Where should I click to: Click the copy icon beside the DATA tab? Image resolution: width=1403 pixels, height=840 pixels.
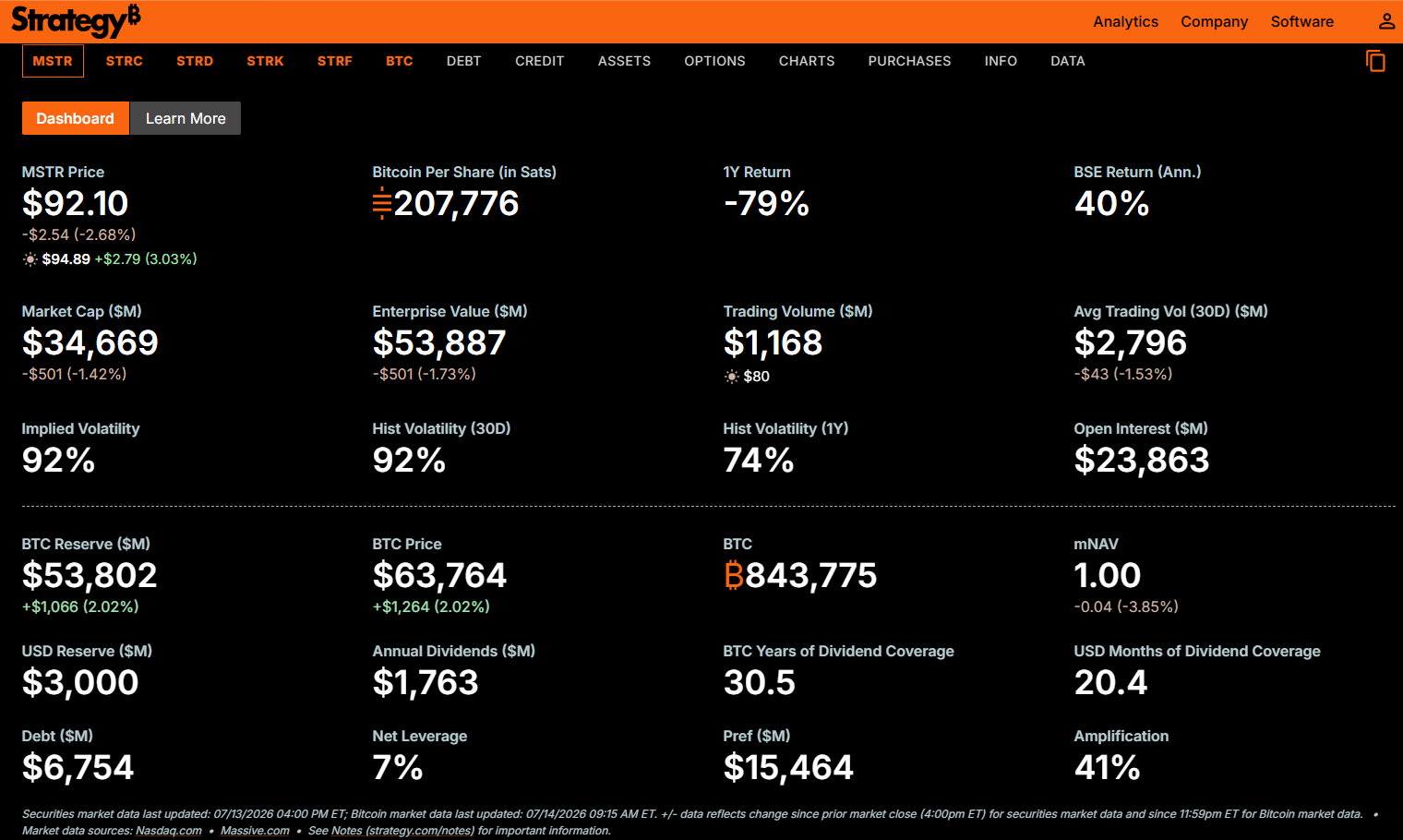click(x=1375, y=61)
